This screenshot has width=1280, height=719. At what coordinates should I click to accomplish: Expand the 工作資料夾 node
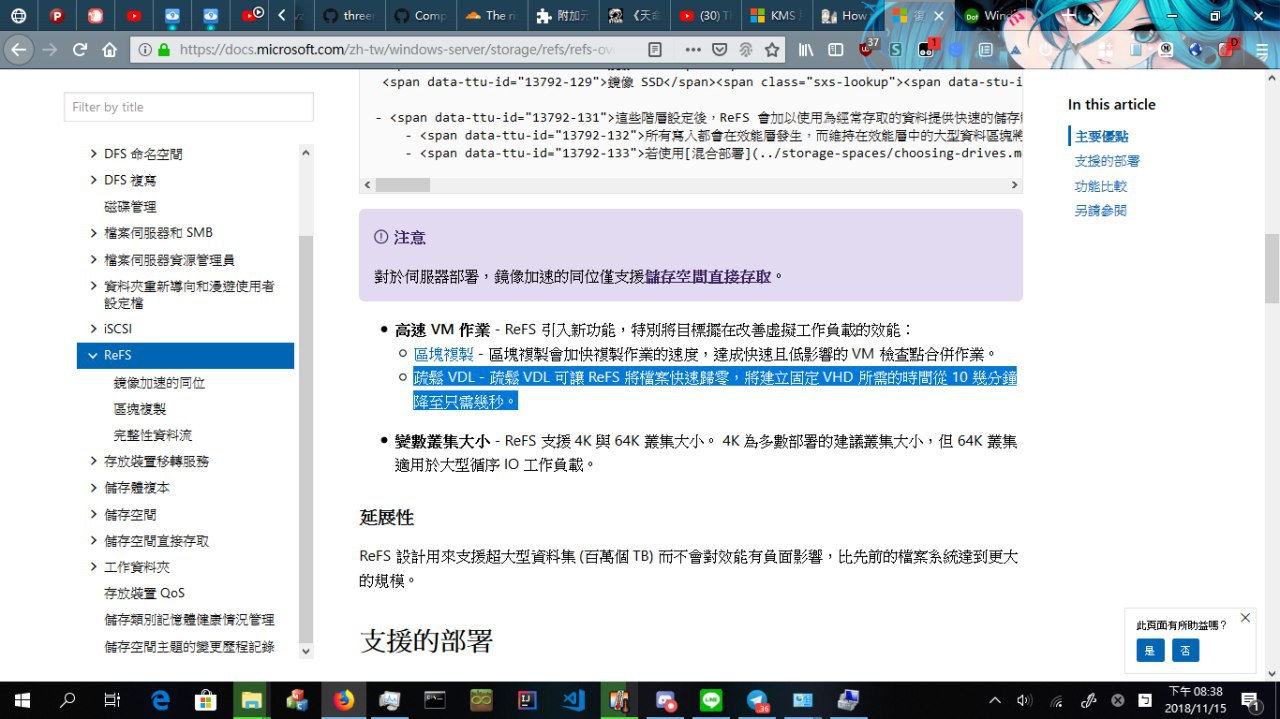tap(93, 567)
